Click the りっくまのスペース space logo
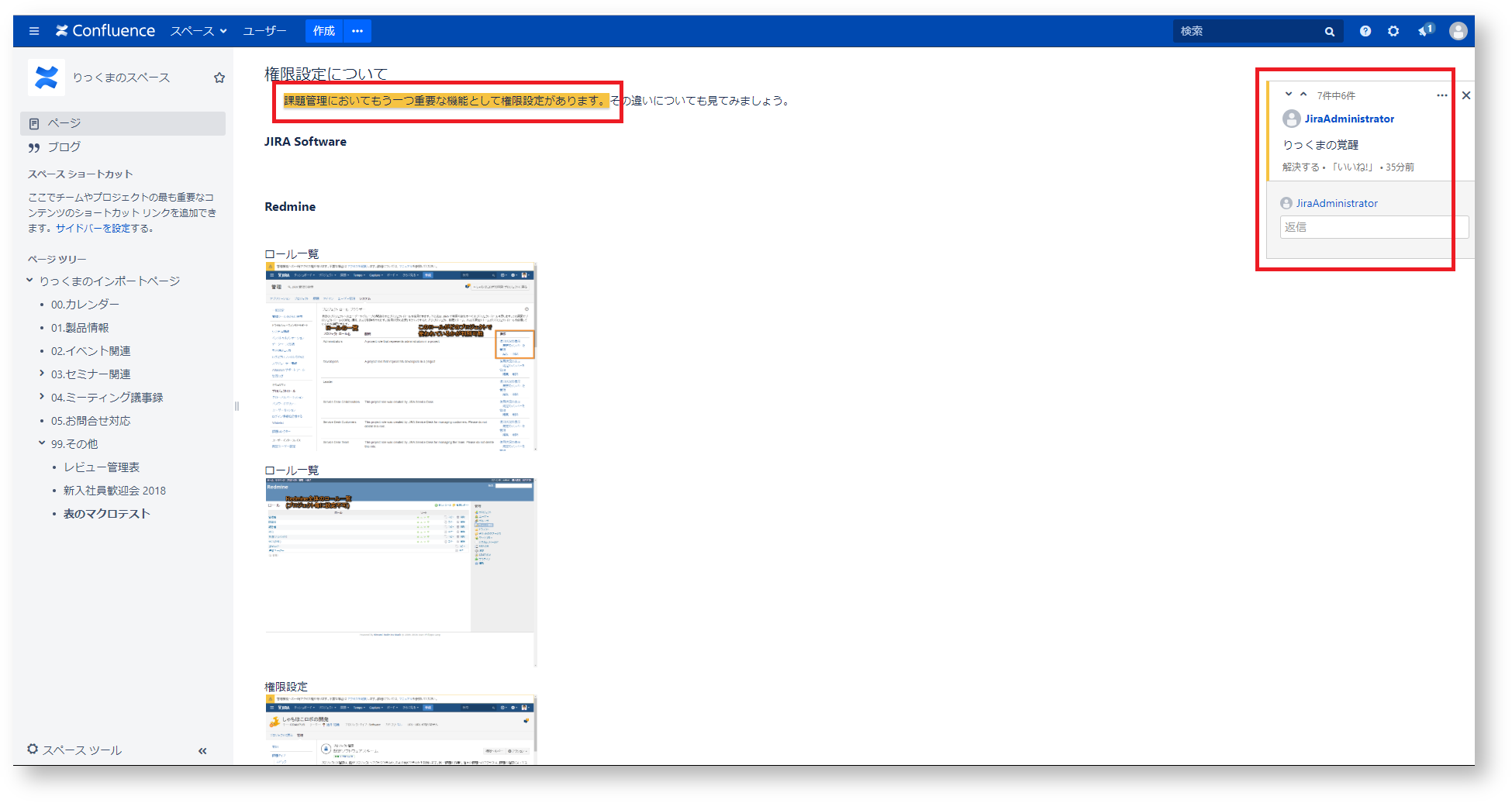1512x803 pixels. [x=47, y=78]
